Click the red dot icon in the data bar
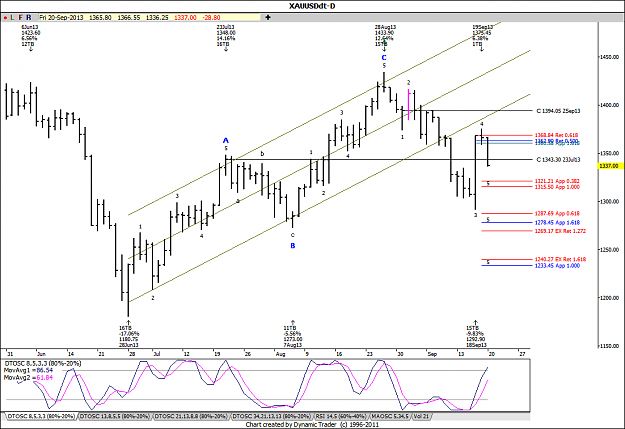This screenshot has width=625, height=429. [5, 18]
